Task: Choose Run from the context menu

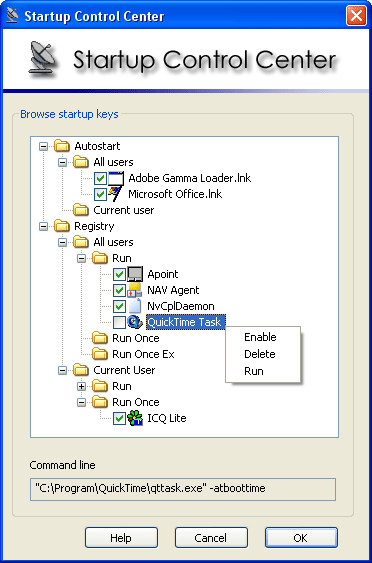Action: coord(262,371)
